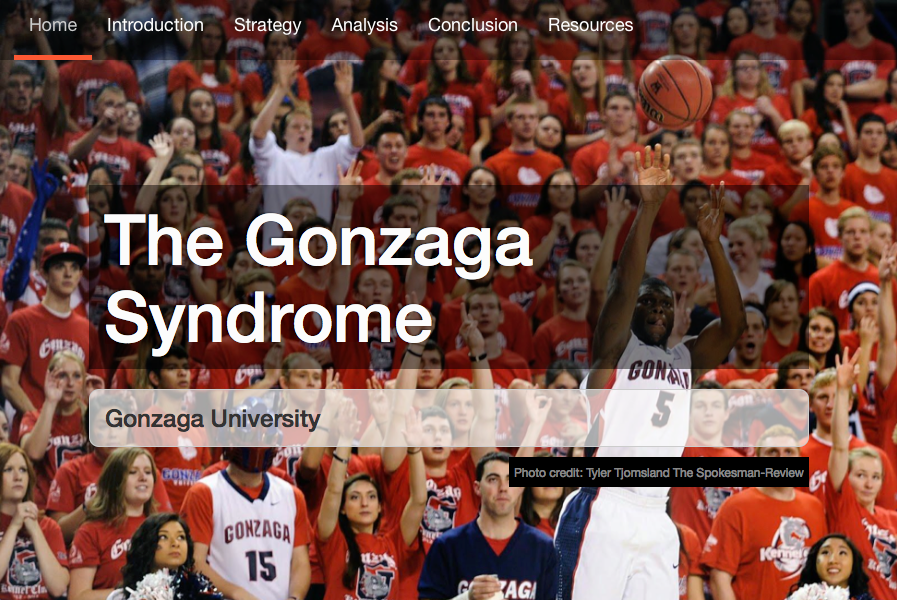Click the word Syndrome in the title
Screen dimensions: 897x600
[x=268, y=319]
